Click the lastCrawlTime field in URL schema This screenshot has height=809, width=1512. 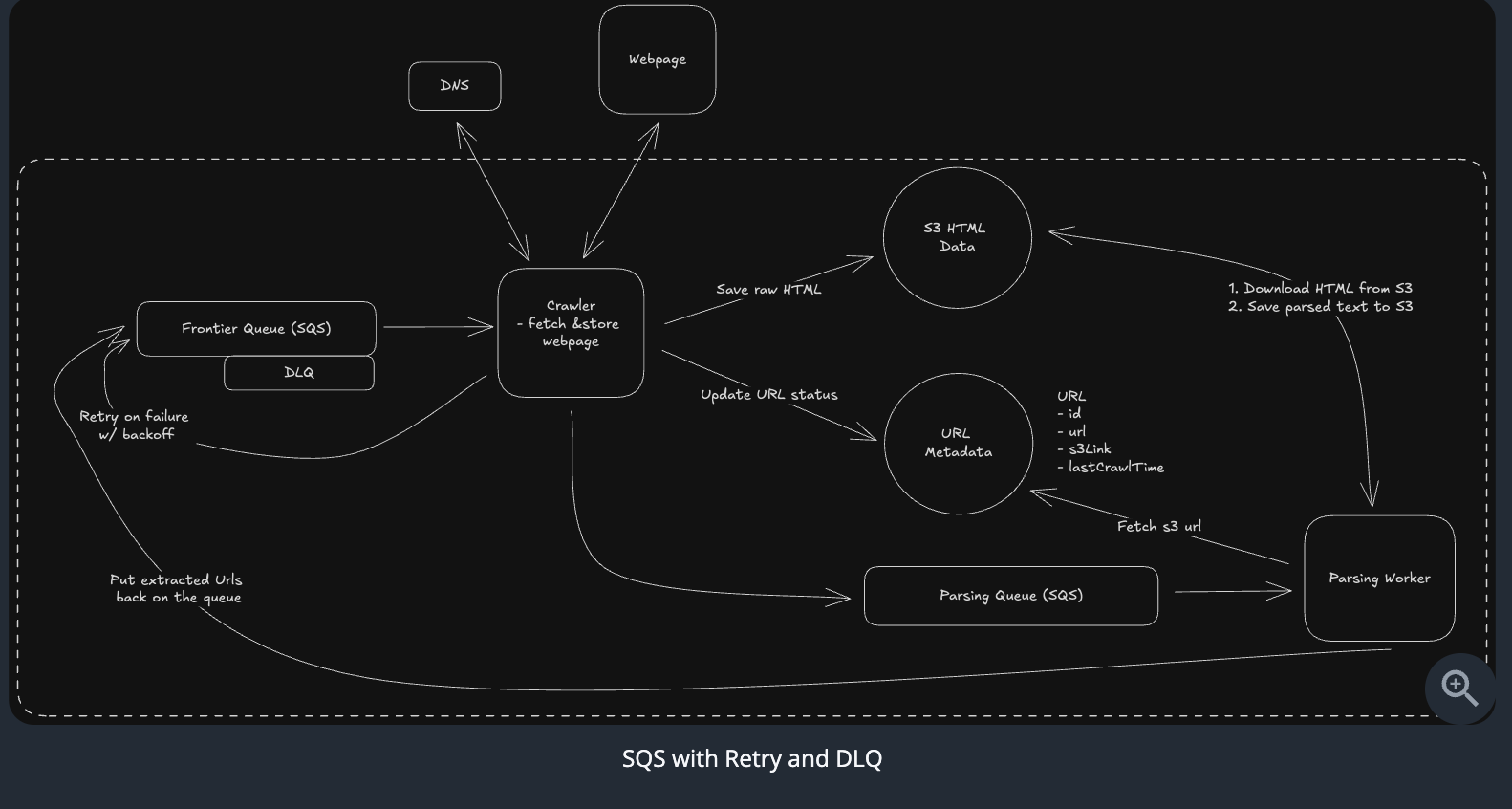[1114, 468]
